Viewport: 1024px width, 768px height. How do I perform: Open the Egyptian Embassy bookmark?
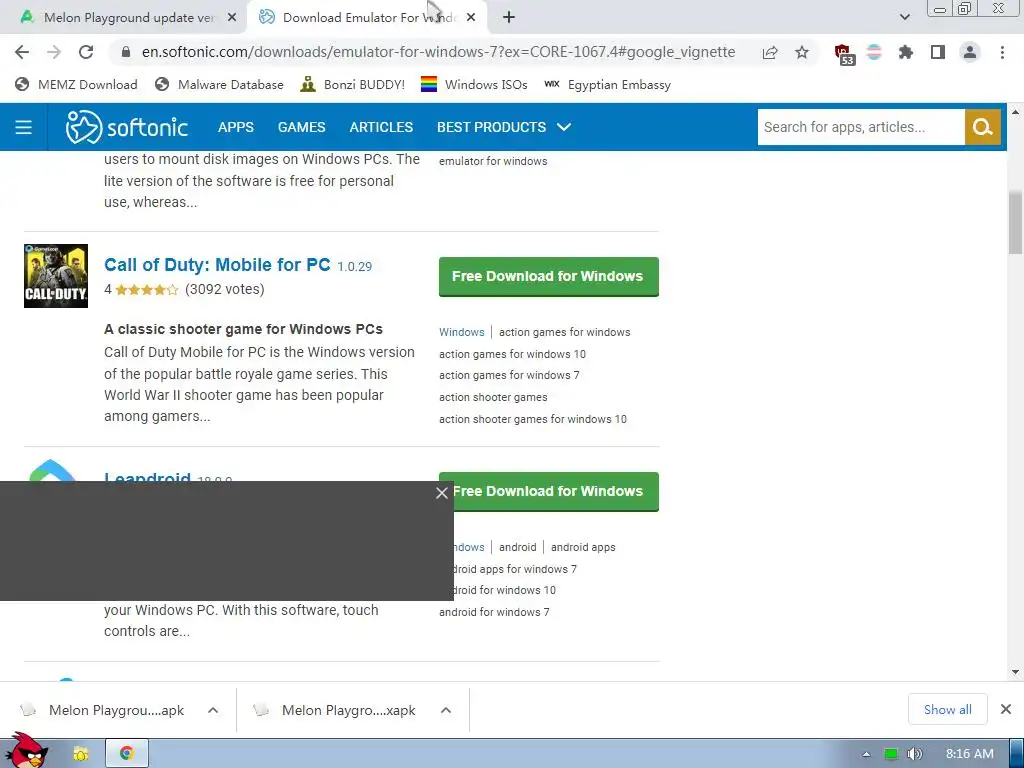(607, 85)
